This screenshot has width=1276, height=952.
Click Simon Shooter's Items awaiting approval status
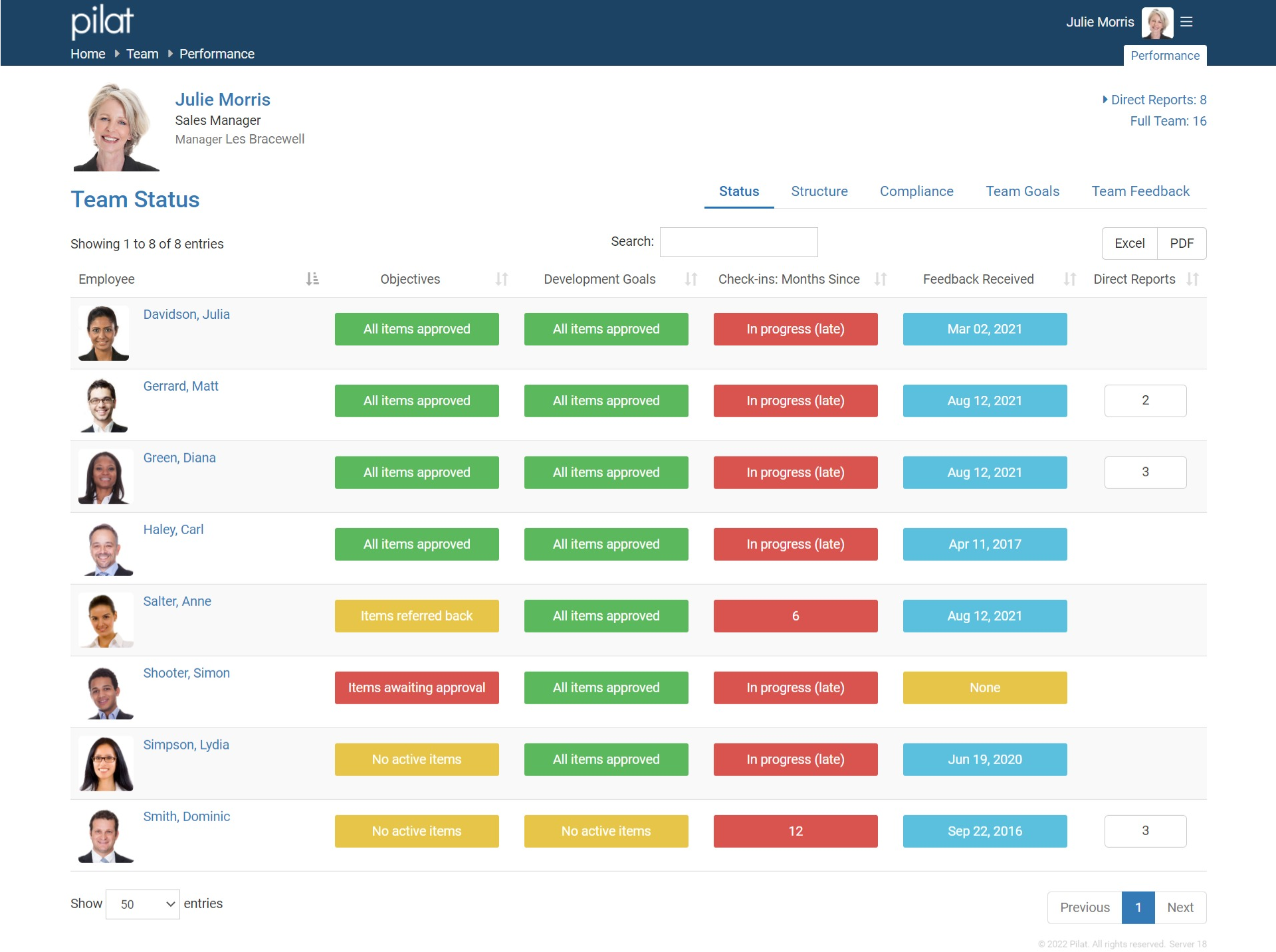click(417, 688)
